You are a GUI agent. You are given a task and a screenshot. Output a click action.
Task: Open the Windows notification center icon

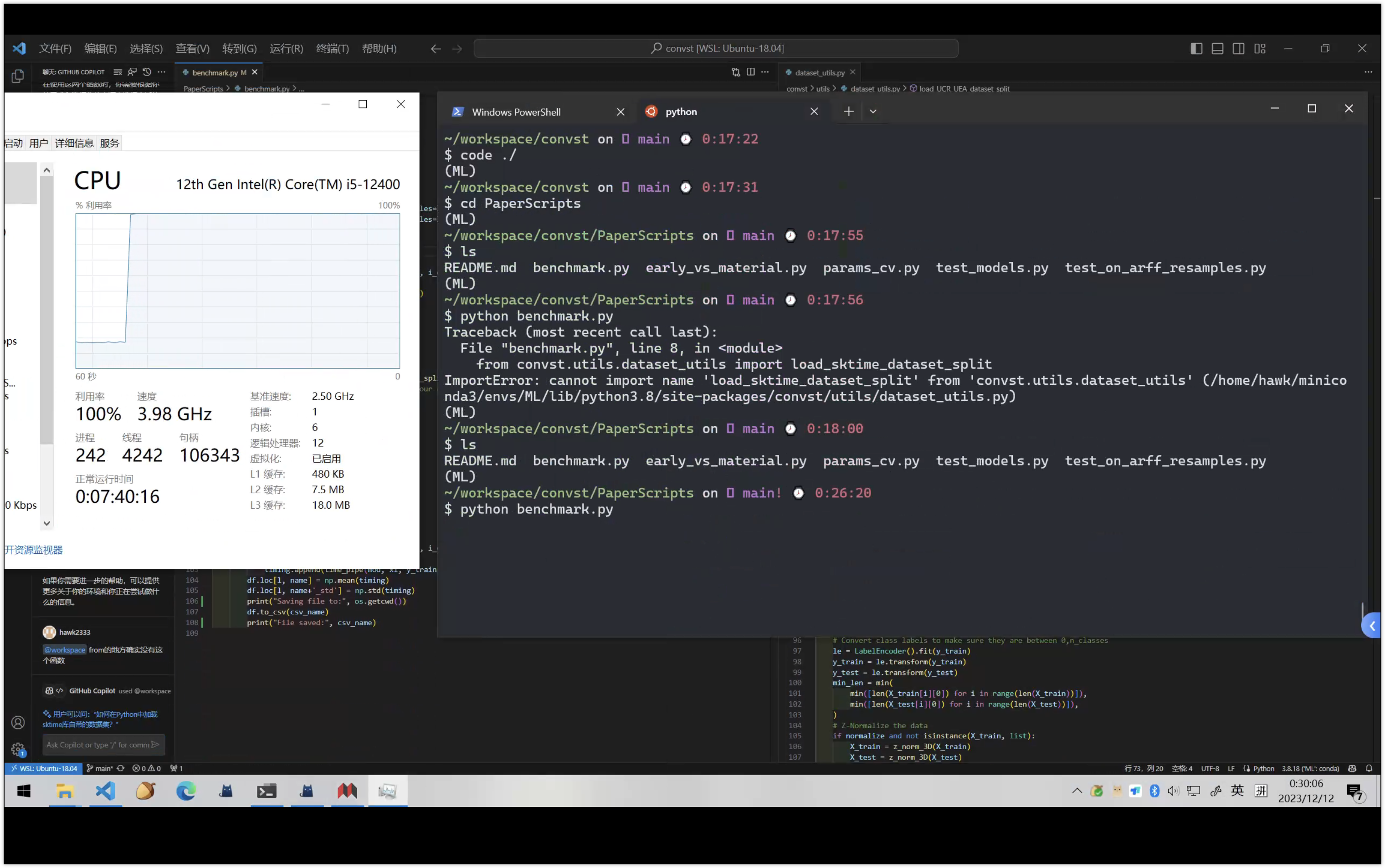pyautogui.click(x=1356, y=792)
